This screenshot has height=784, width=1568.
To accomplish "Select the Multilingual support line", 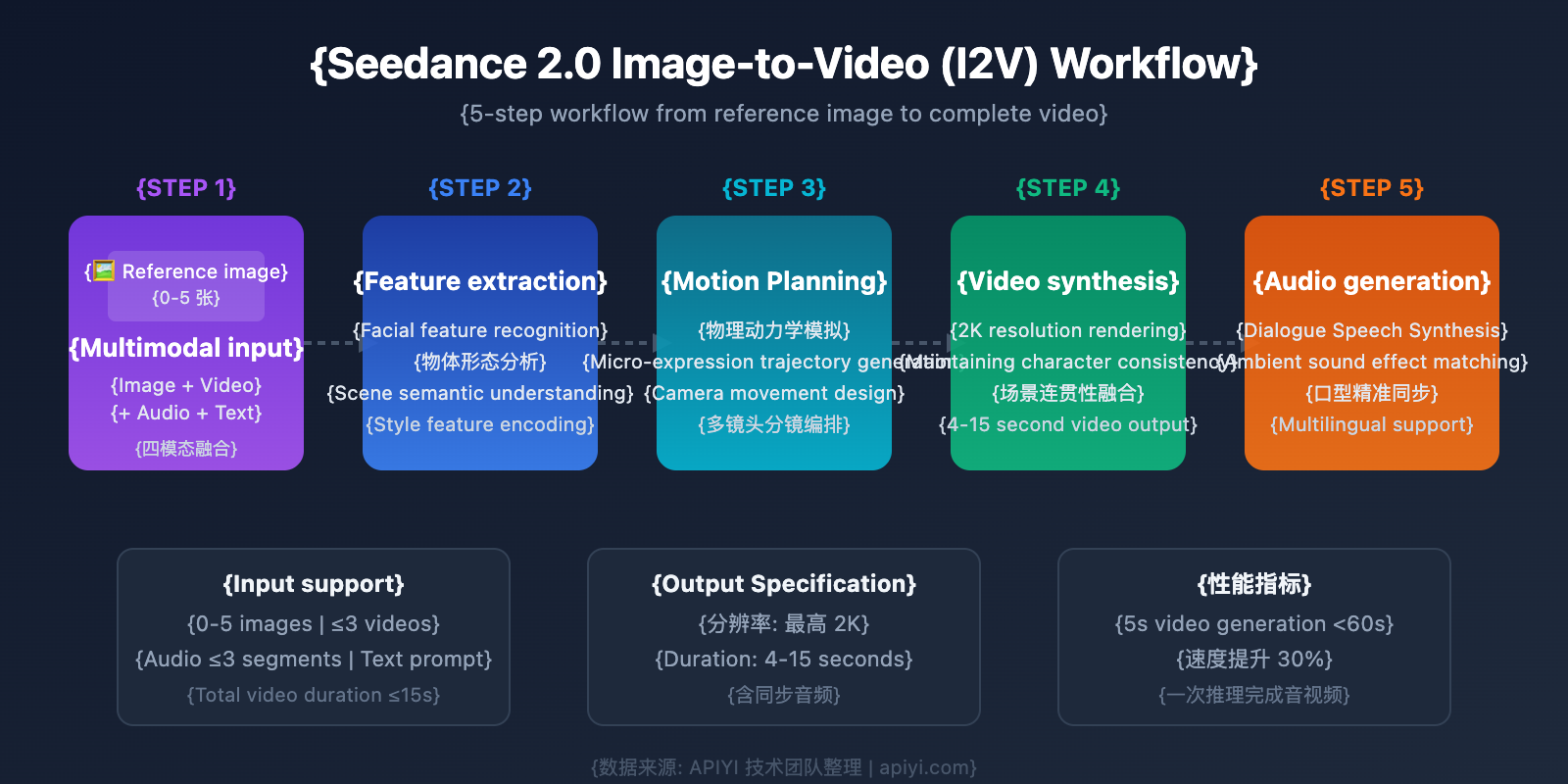I will pos(1372,424).
